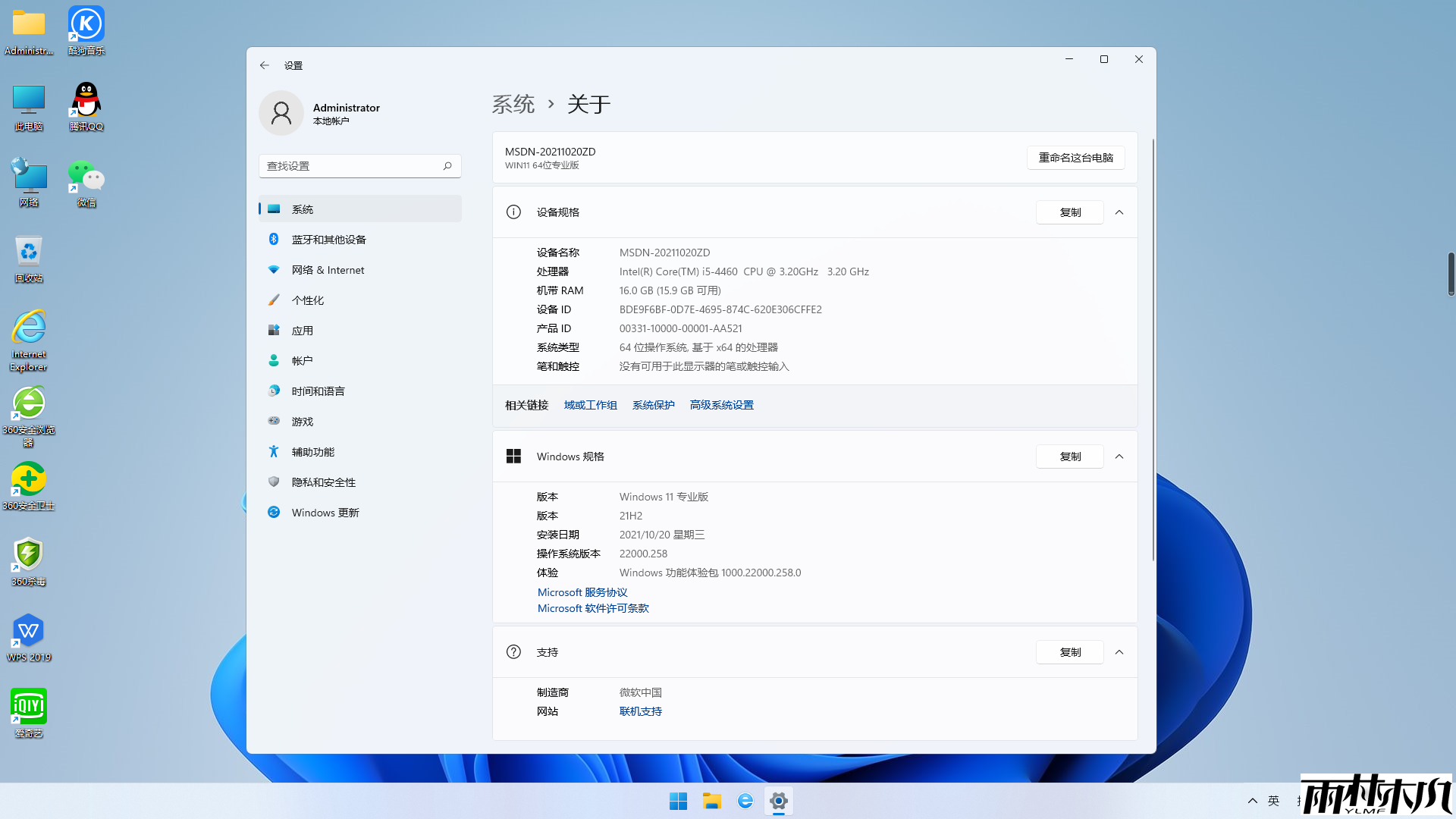
Task: Collapse the Windows 规格 section
Action: pyautogui.click(x=1119, y=457)
